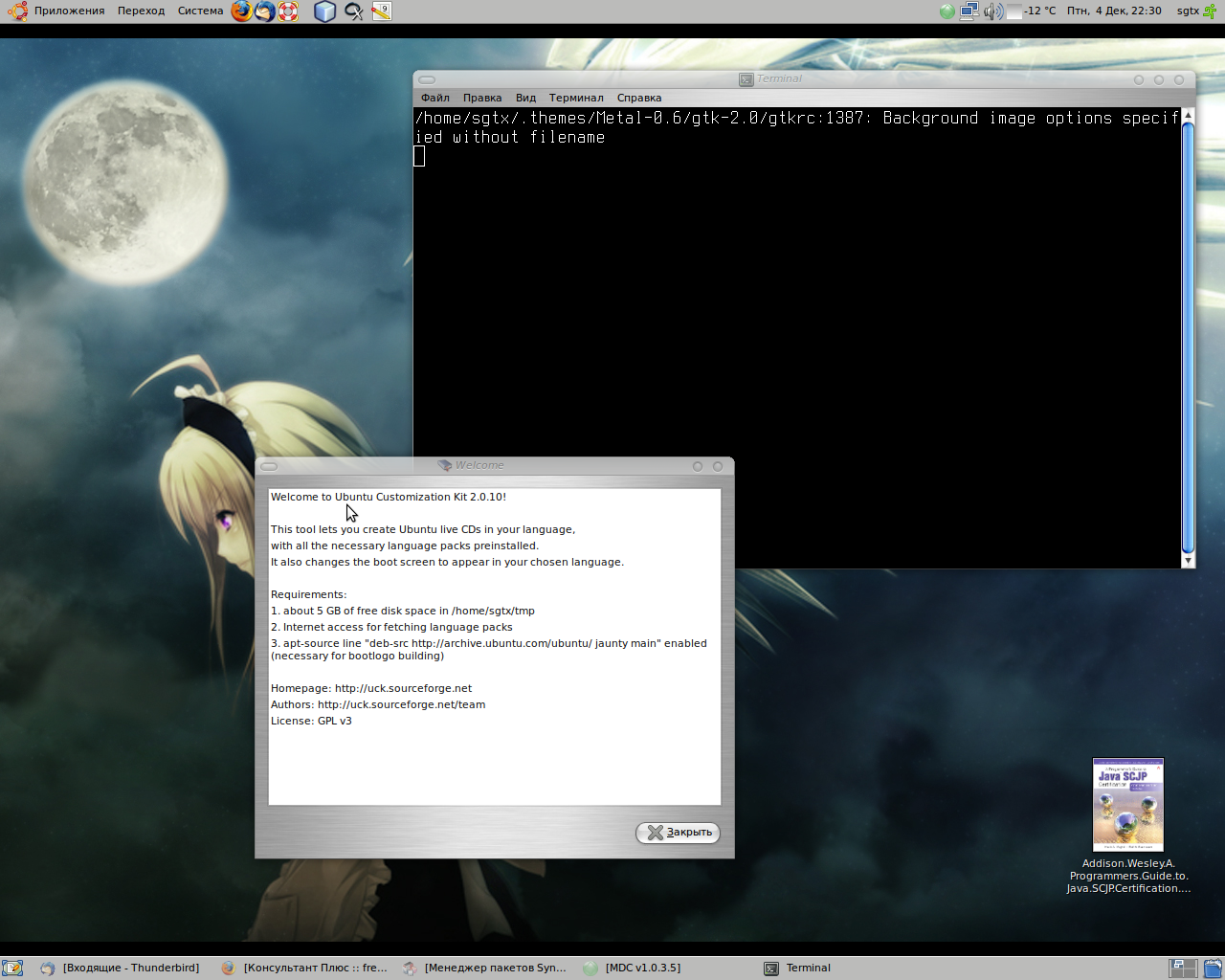Click the lifebuoy help launcher icon

[x=288, y=11]
